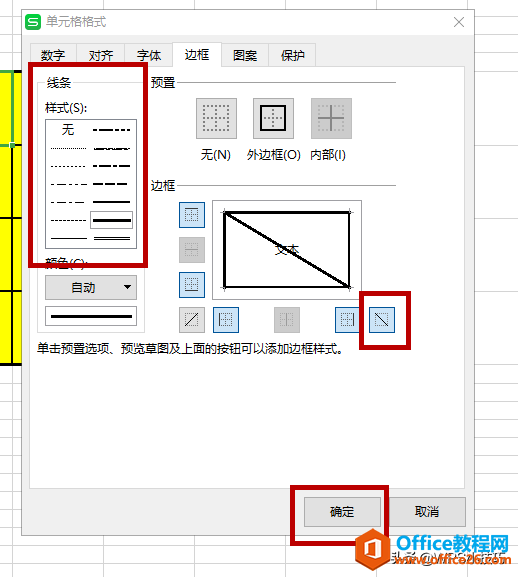Select 无 in the line style list
This screenshot has width=518, height=577.
pyautogui.click(x=68, y=130)
